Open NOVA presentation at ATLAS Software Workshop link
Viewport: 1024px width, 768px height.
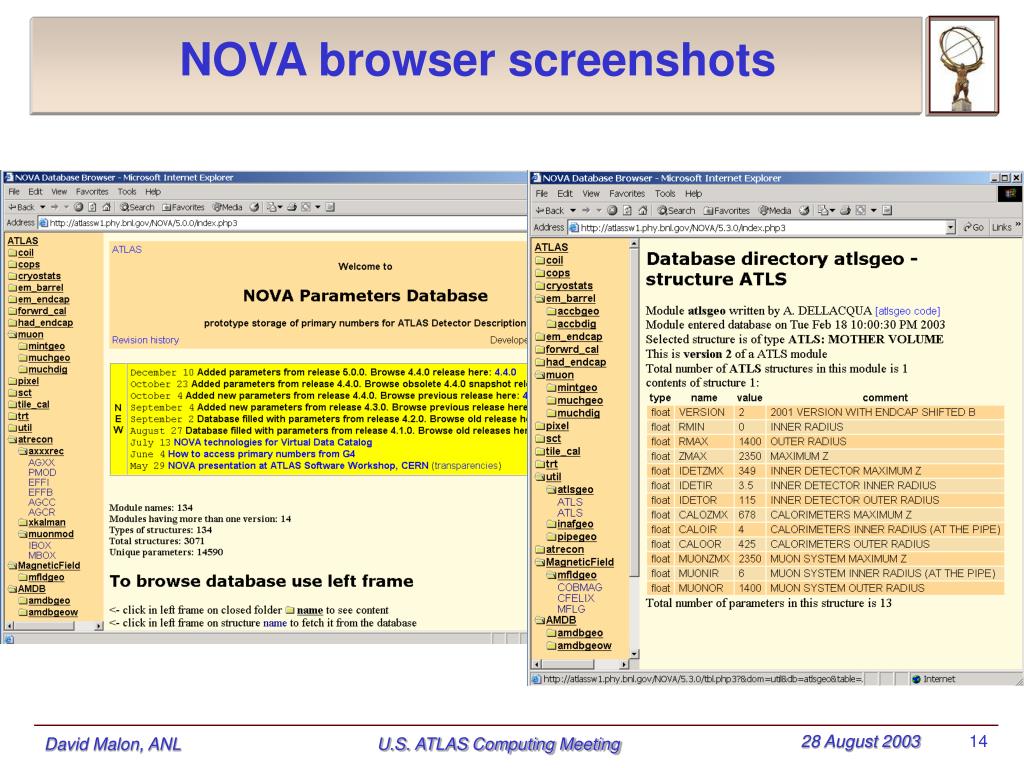click(x=298, y=466)
